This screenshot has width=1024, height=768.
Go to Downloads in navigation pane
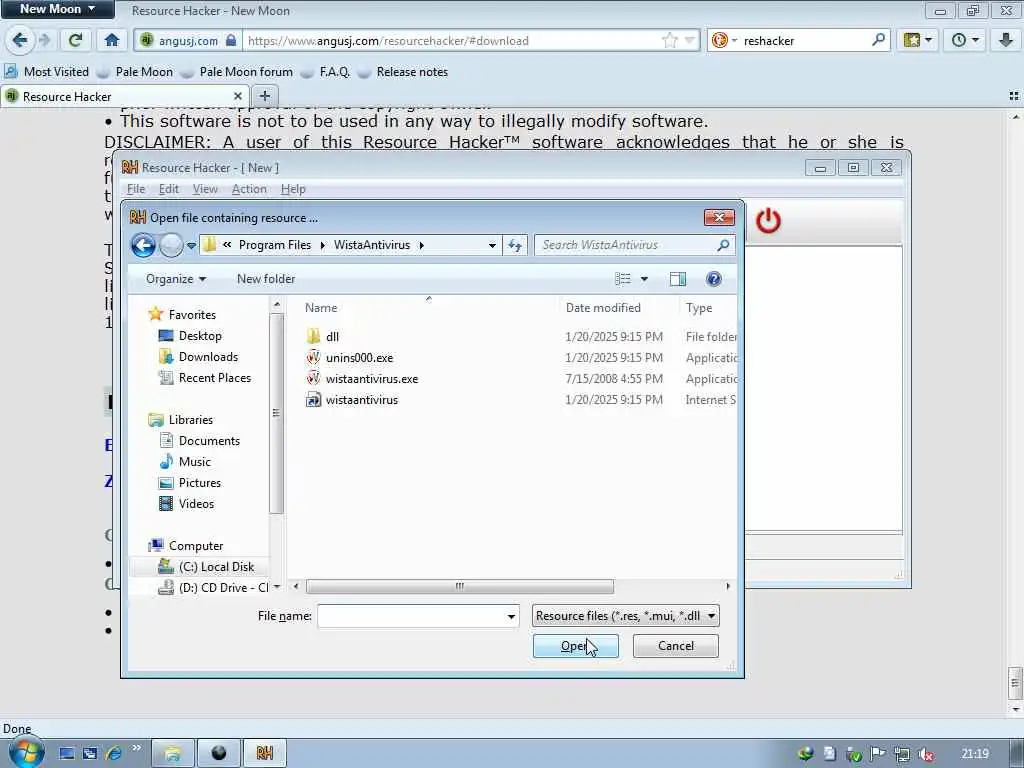point(208,357)
